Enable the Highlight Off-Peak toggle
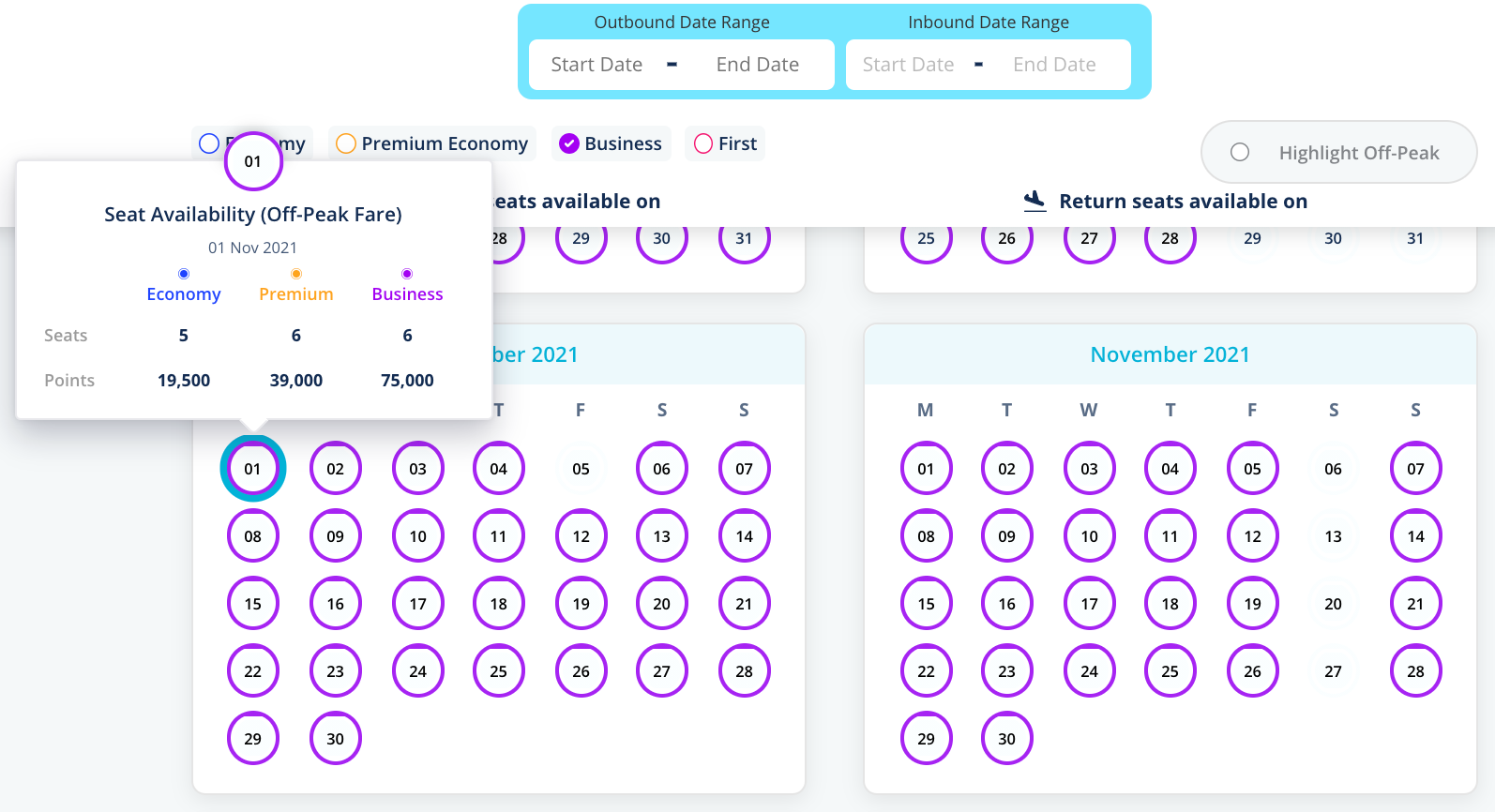The height and width of the screenshot is (812, 1495). click(x=1240, y=152)
